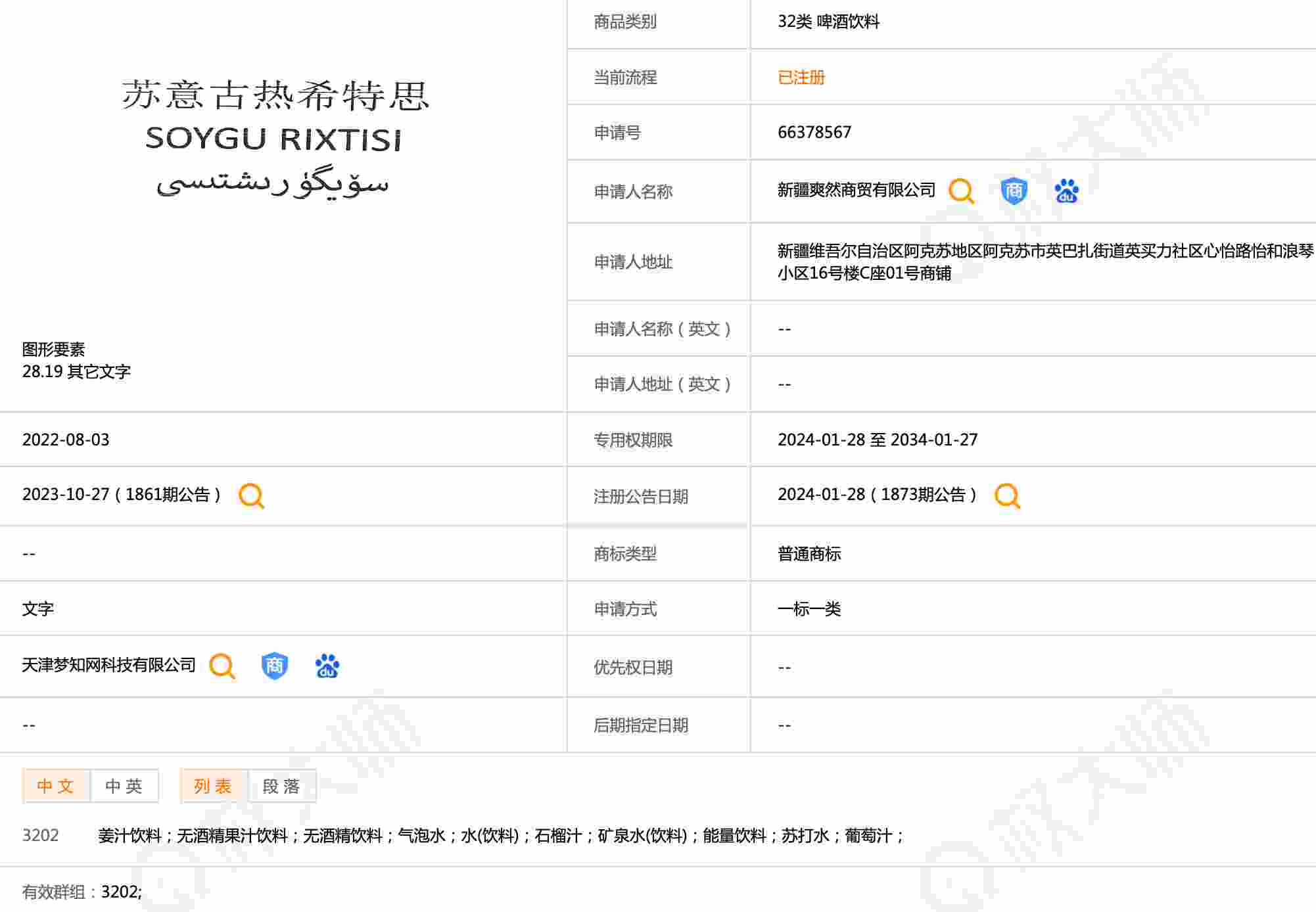Click search icon beside 天津梦知网科技有限公司
Image resolution: width=1316 pixels, height=912 pixels.
(x=222, y=666)
